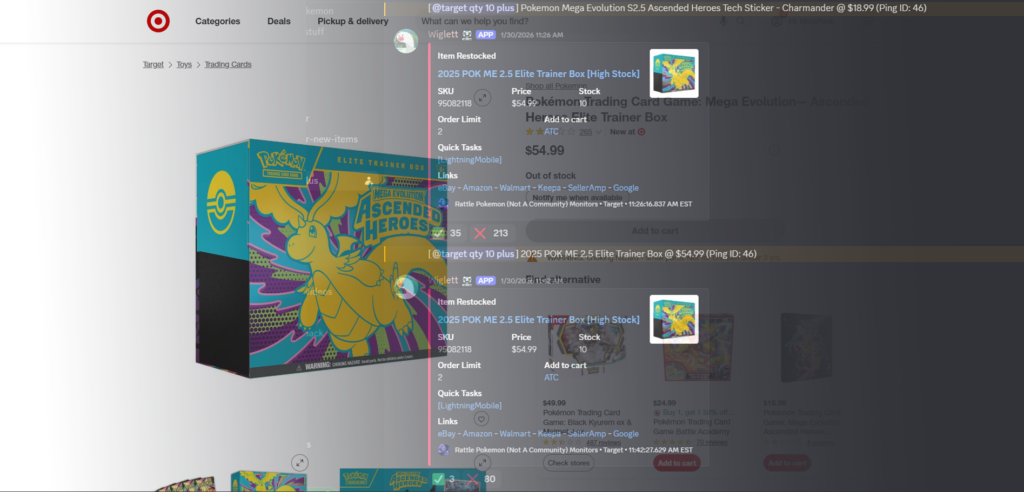Viewport: 1024px width, 492px height.
Task: Click the expand image icon below the main product photo
Action: pos(299,461)
